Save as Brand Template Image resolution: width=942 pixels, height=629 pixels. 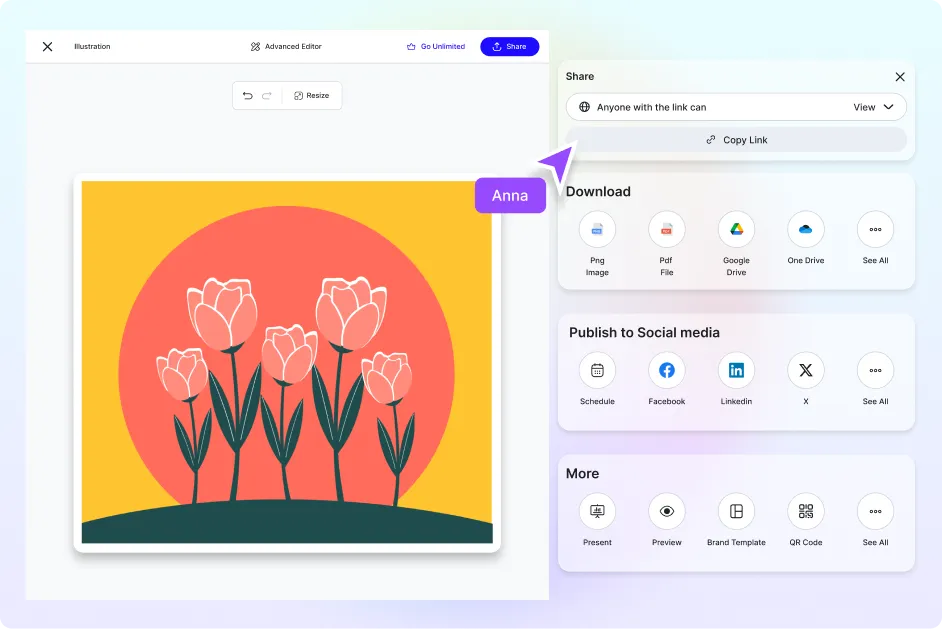pyautogui.click(x=736, y=512)
